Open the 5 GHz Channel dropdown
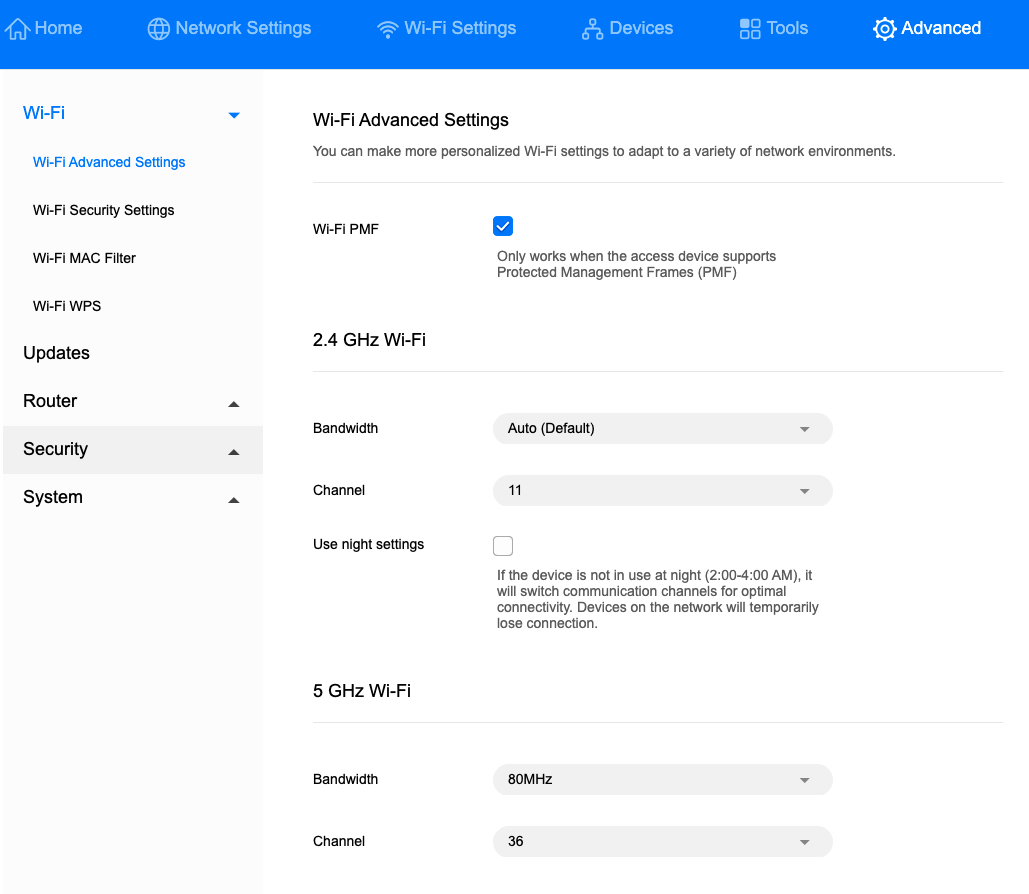Viewport: 1029px width, 894px height. 662,841
